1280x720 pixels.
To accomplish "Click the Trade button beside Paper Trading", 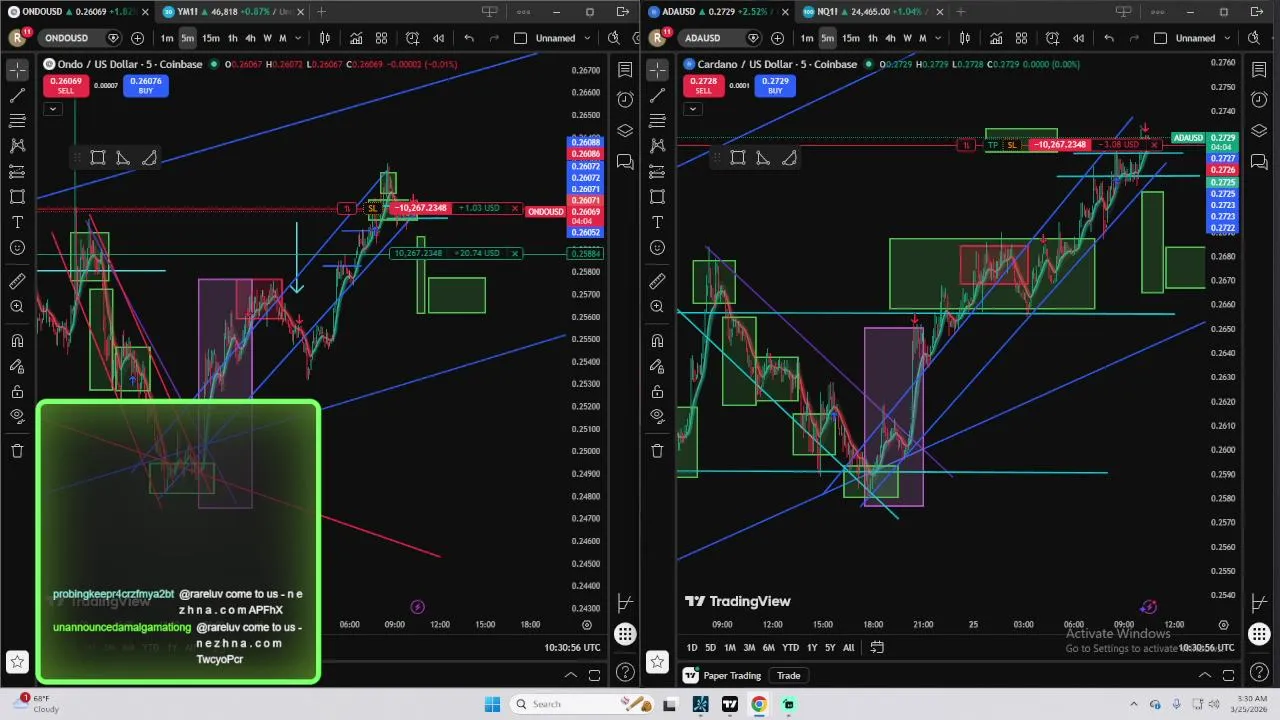I will tap(789, 676).
